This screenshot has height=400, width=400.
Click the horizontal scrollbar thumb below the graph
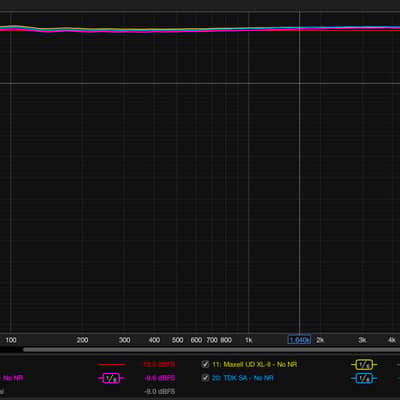pos(211,350)
